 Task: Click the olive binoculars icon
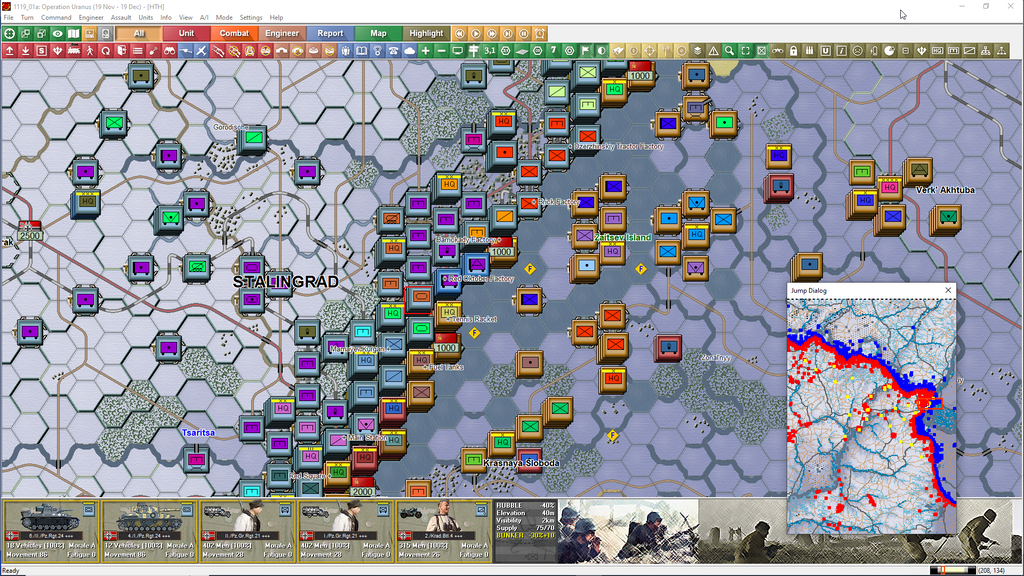778,50
